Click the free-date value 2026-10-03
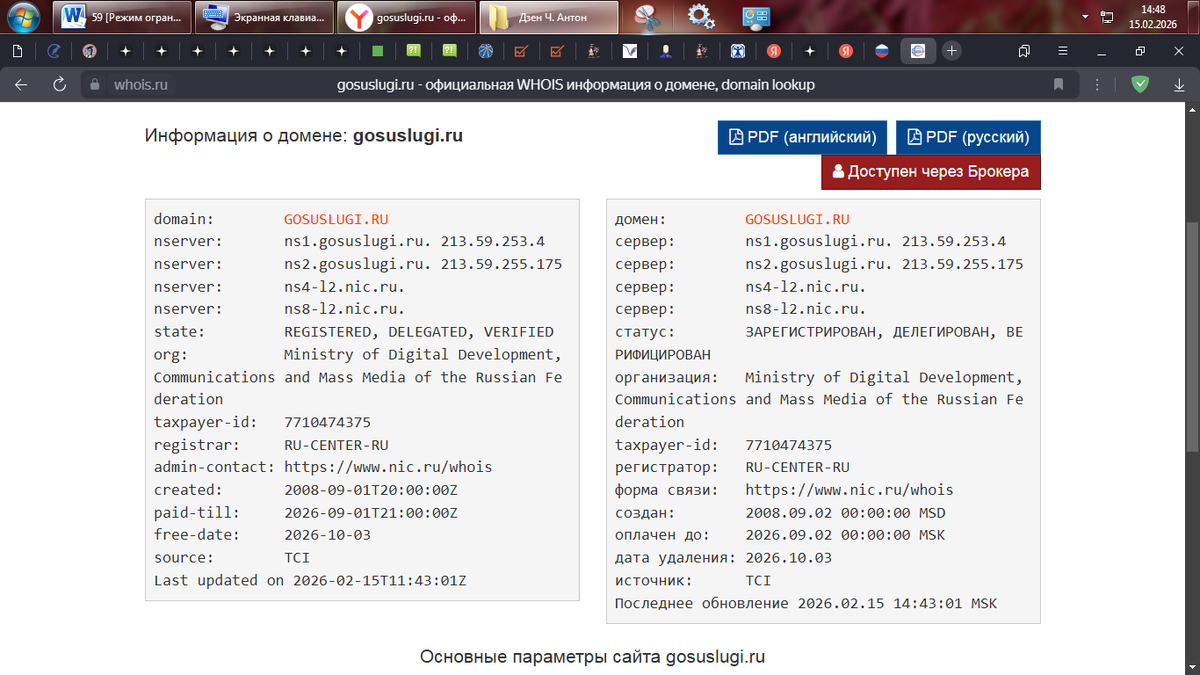The width and height of the screenshot is (1200, 675). click(x=327, y=535)
